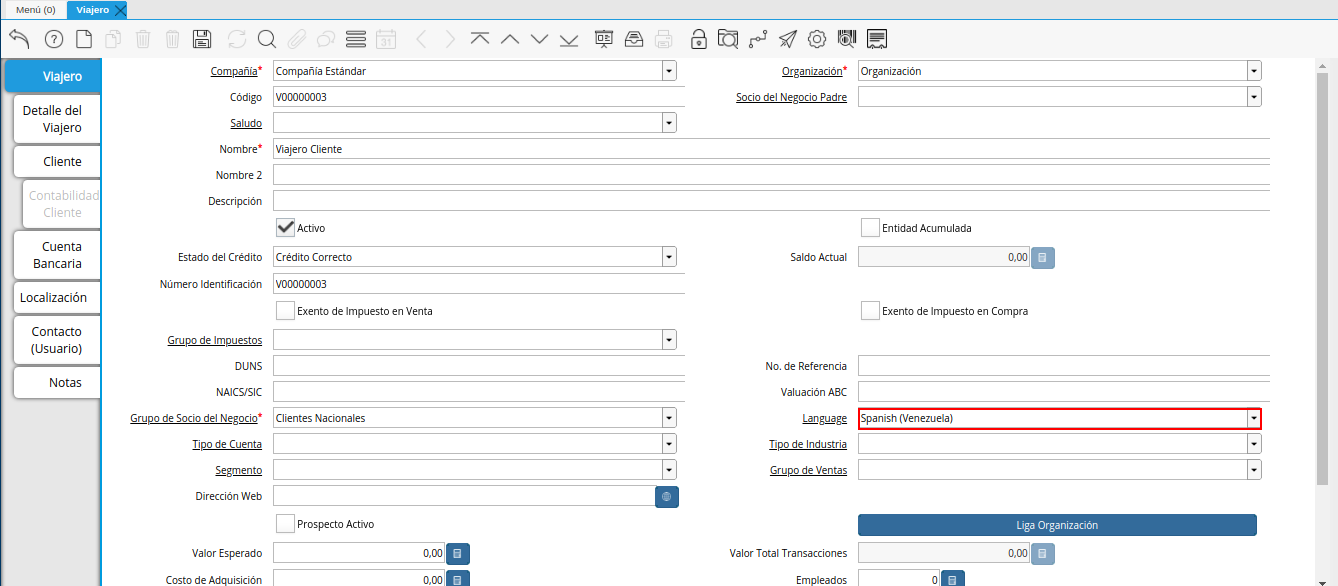Click the Undo changes arrow icon
1338x586 pixels.
(x=19, y=39)
